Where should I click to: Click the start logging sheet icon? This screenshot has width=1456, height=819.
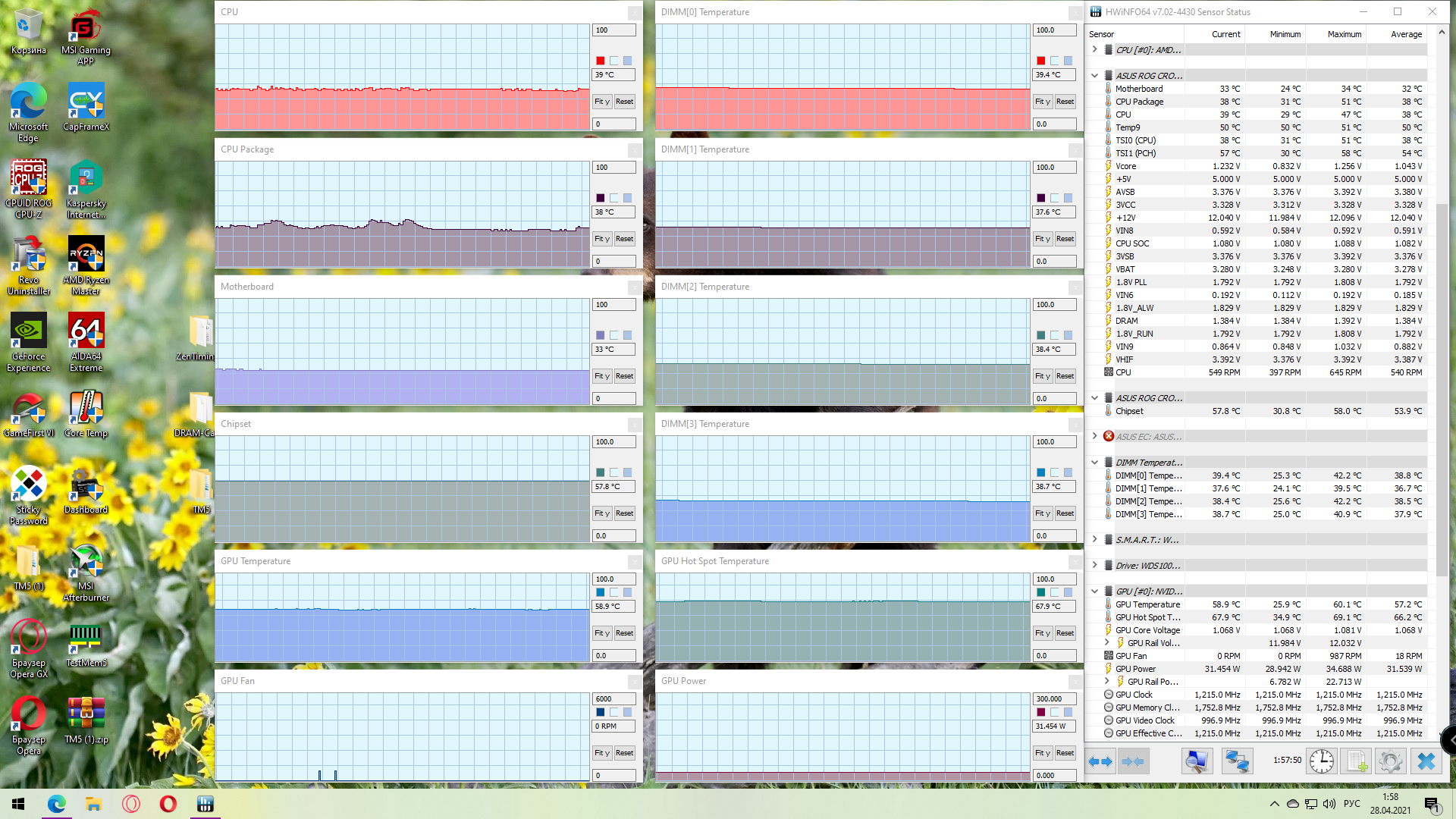click(x=1357, y=761)
